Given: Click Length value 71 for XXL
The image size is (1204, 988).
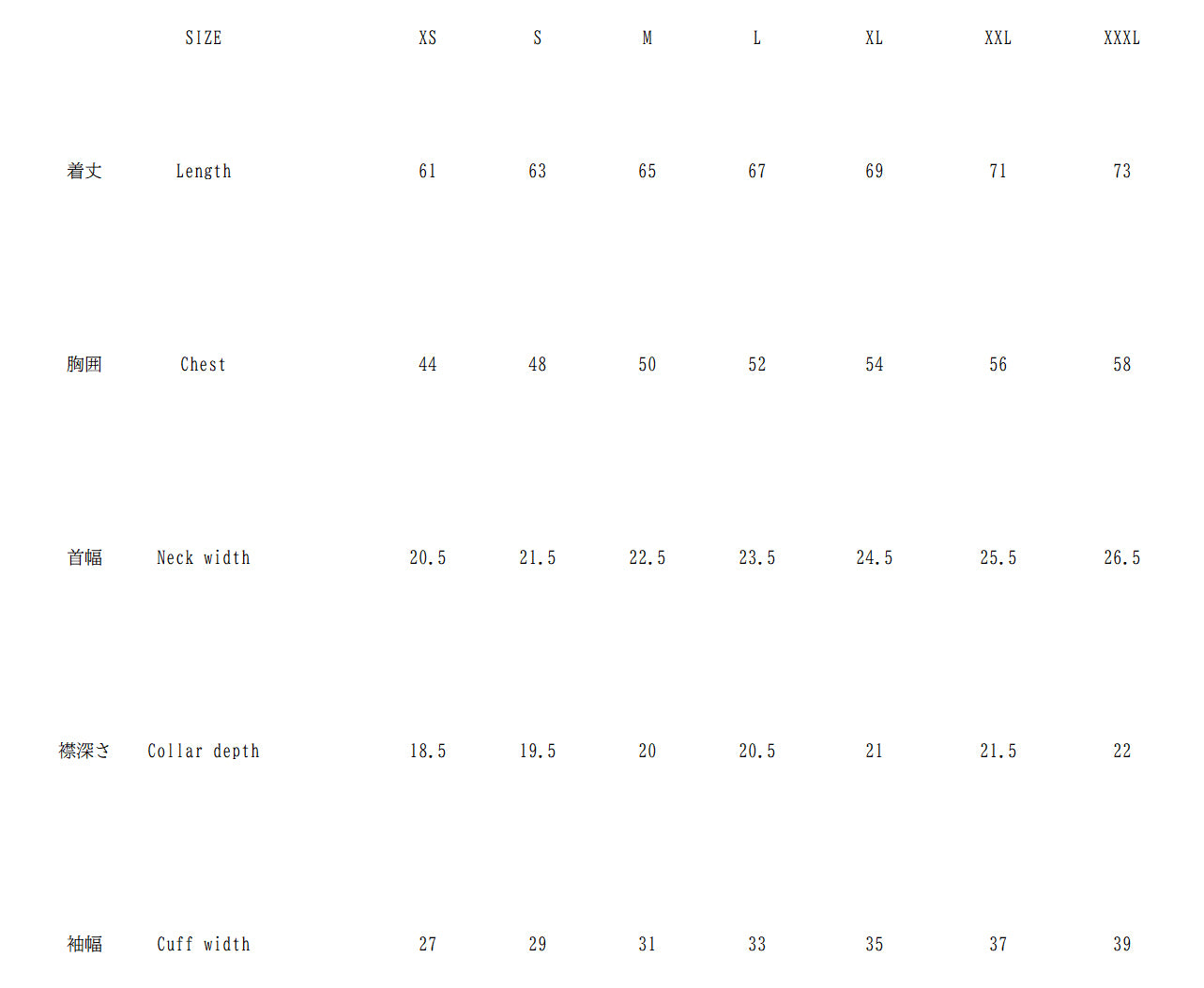Looking at the screenshot, I should click(x=998, y=172).
